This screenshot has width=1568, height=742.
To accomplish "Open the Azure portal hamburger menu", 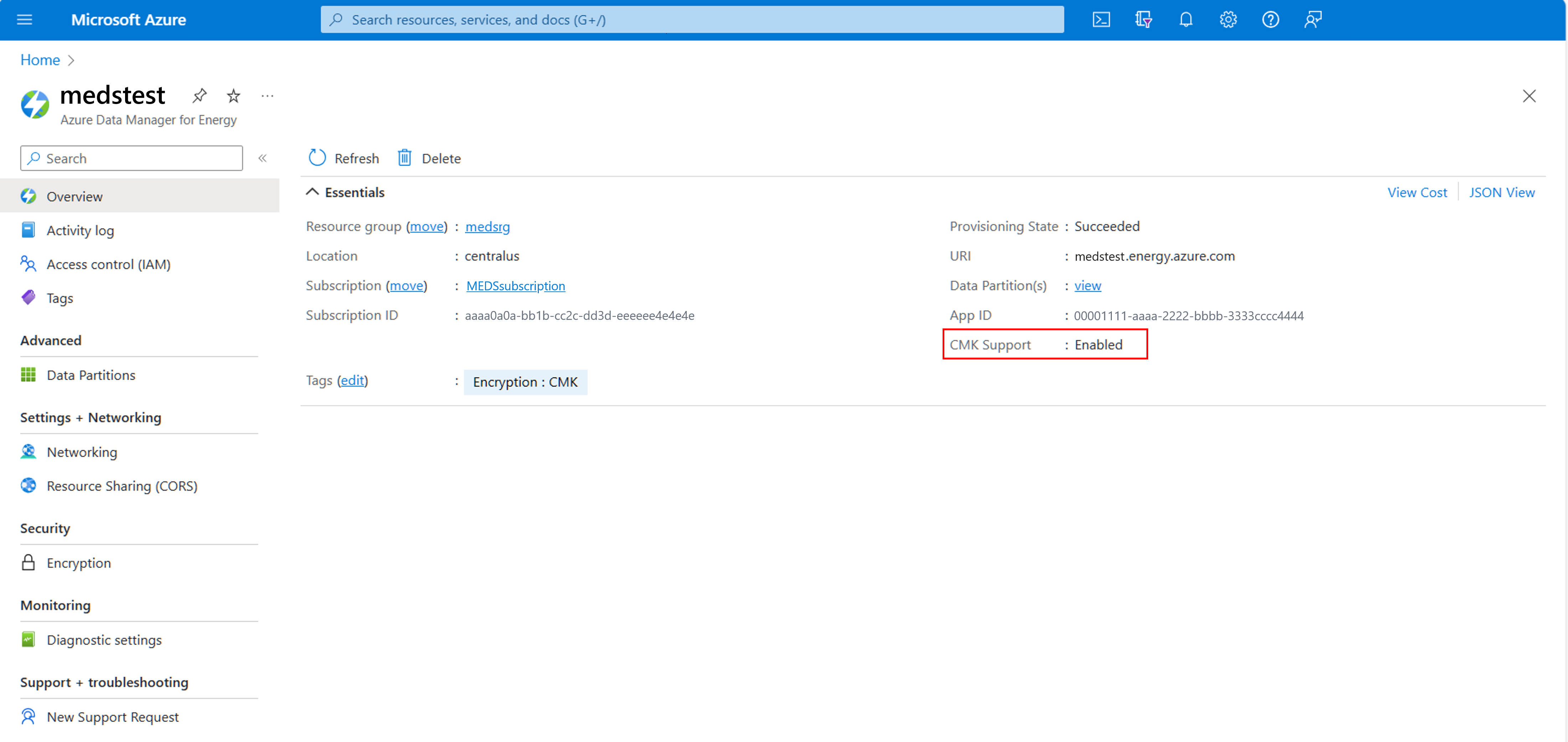I will tap(24, 19).
